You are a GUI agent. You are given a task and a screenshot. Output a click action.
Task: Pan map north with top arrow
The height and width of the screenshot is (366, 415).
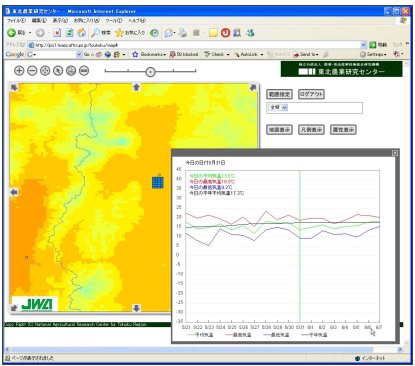click(136, 88)
